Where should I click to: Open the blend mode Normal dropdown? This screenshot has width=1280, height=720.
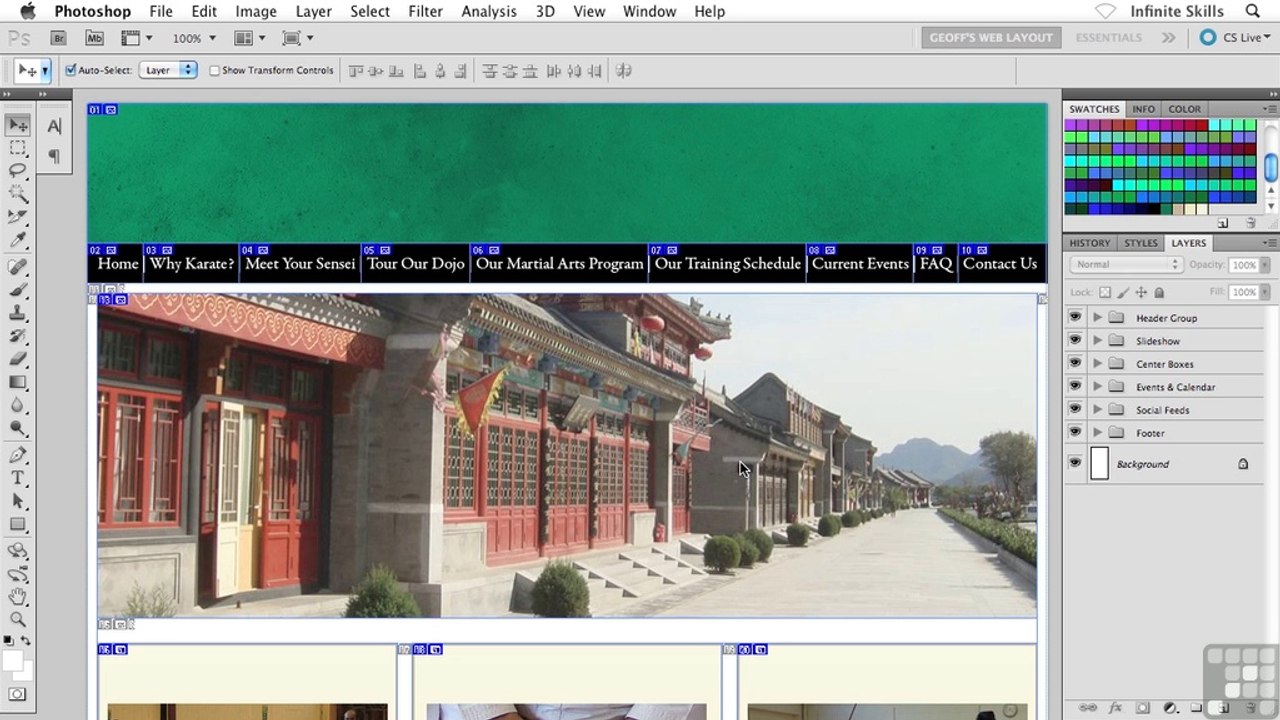(x=1126, y=265)
